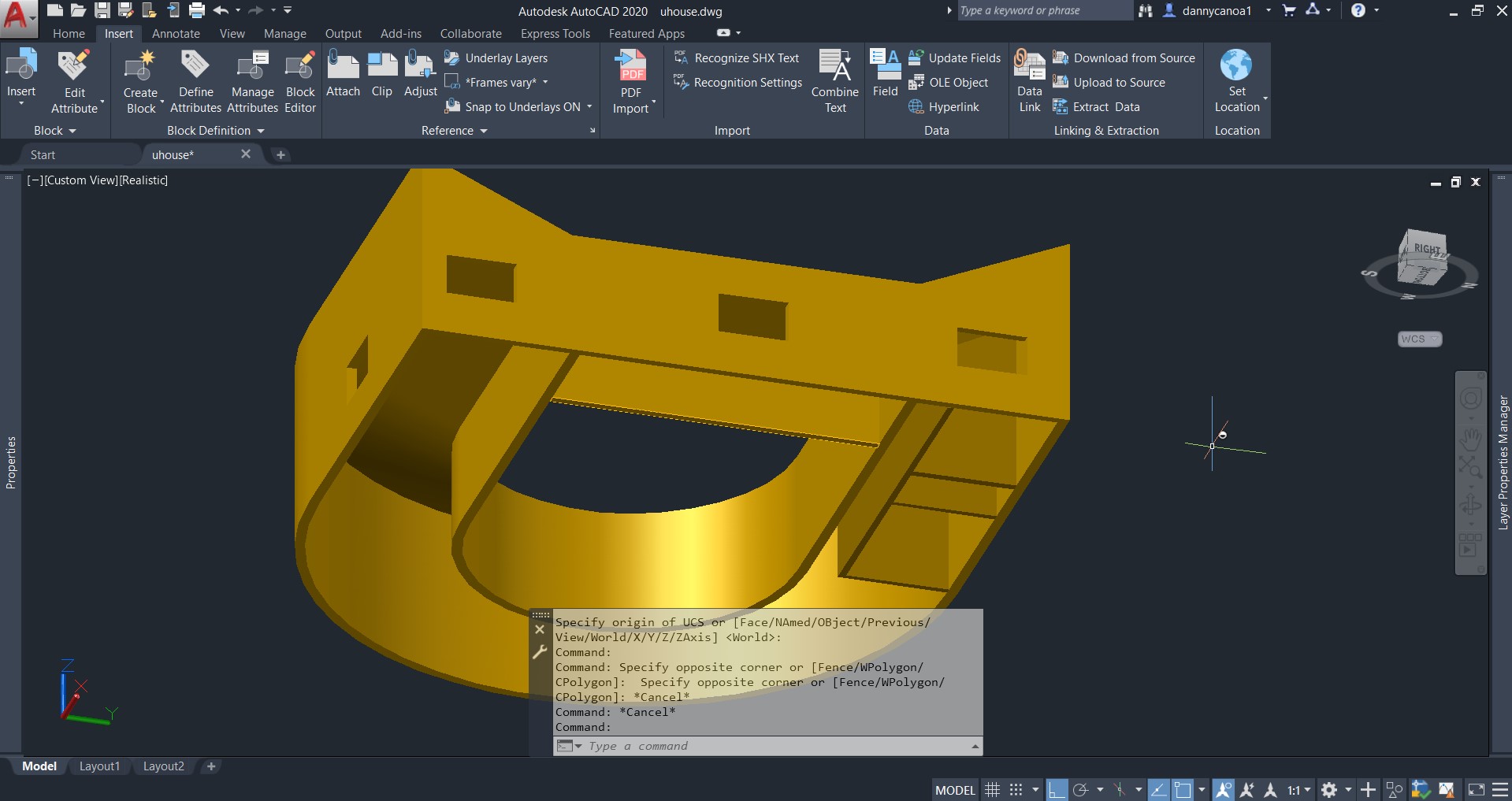Viewport: 1512px width, 801px height.
Task: Switch to the Annotate ribbon tab
Action: pyautogui.click(x=176, y=34)
